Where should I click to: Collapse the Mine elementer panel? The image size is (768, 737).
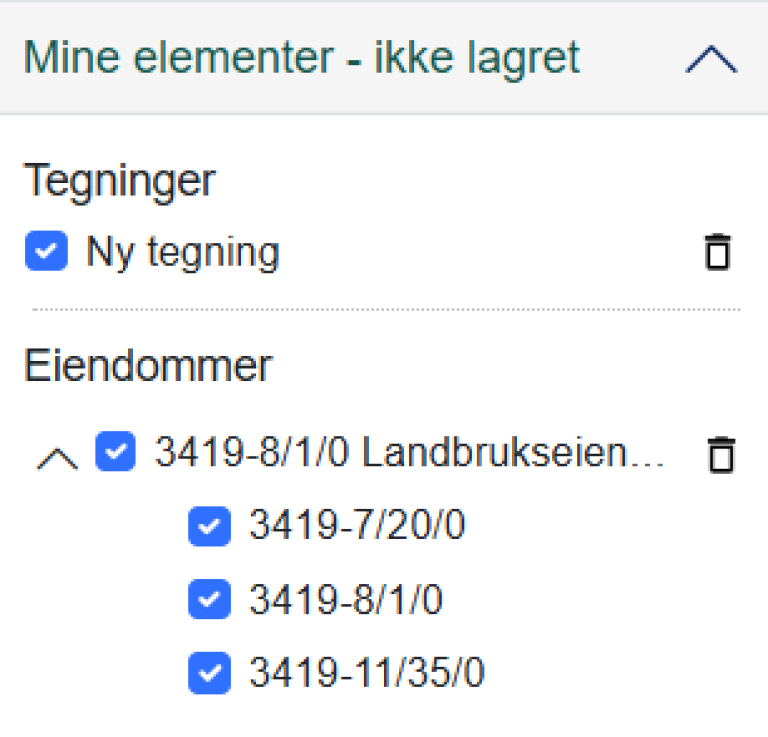[711, 61]
